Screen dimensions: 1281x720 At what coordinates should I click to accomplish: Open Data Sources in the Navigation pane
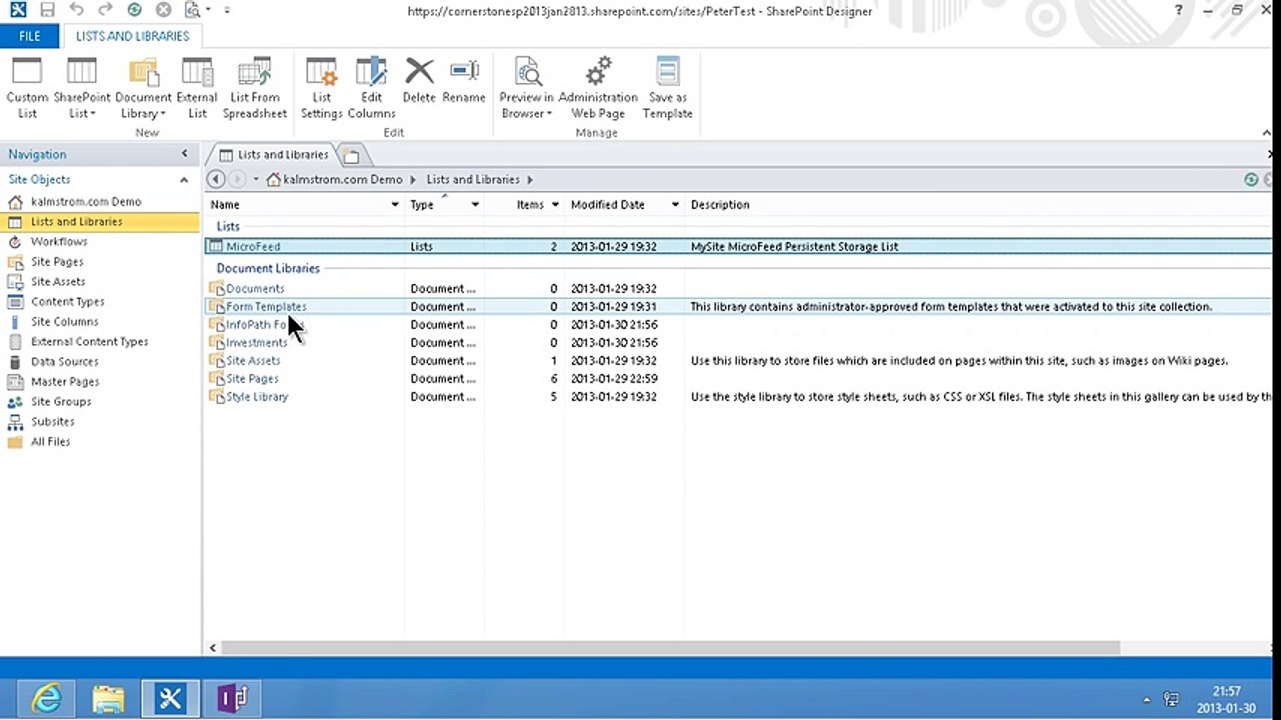coord(64,362)
